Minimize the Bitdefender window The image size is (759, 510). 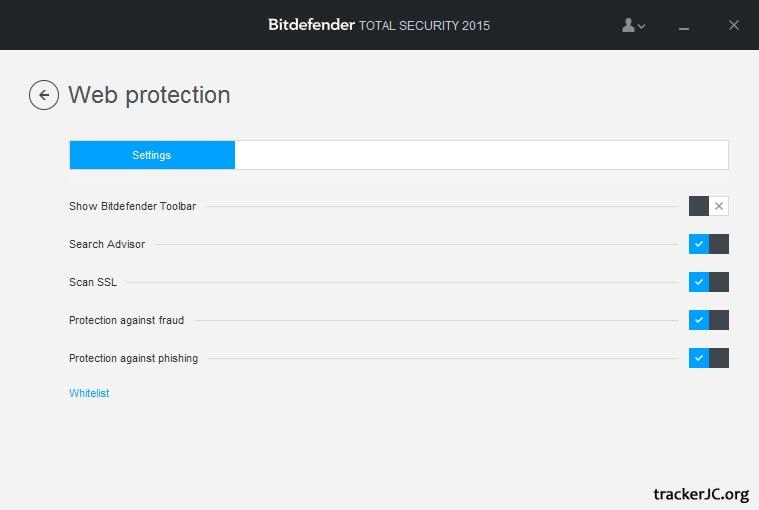[x=685, y=26]
